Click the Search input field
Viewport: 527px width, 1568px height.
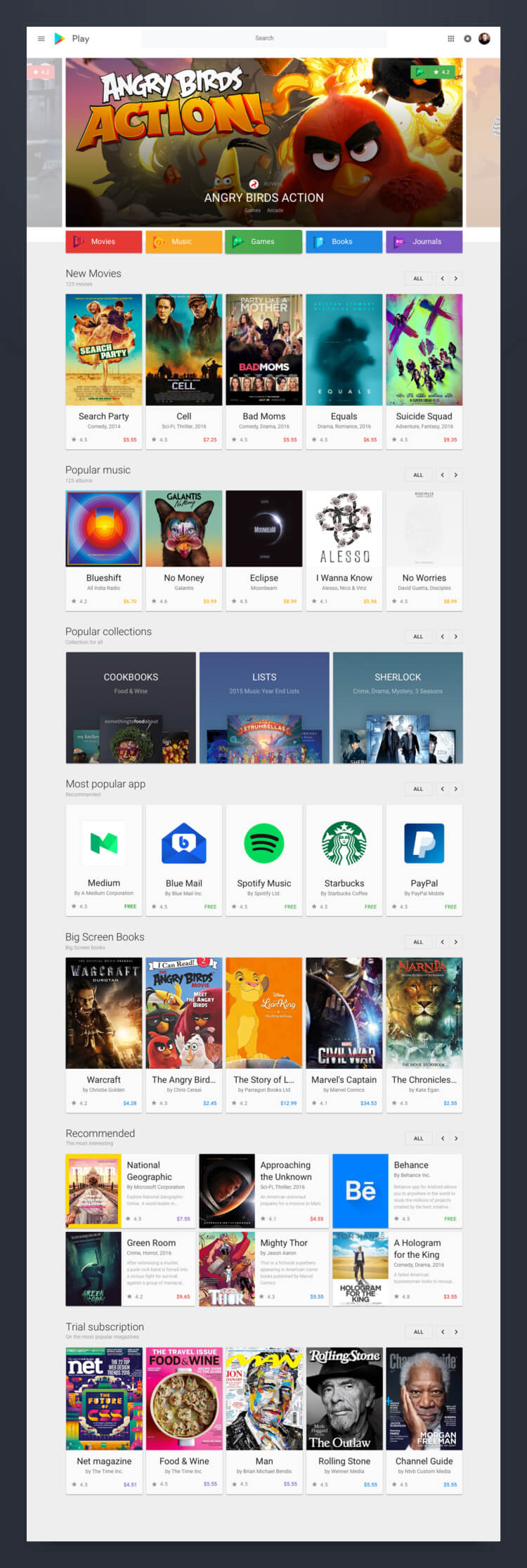264,39
